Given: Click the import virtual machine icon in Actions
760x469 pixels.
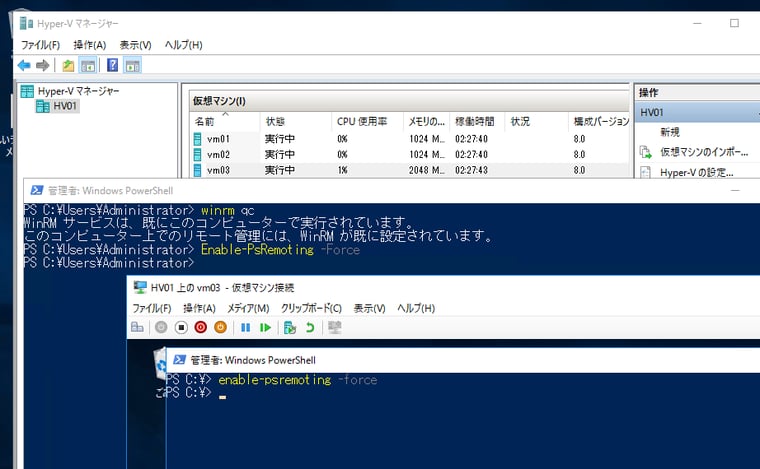Looking at the screenshot, I should 646,152.
